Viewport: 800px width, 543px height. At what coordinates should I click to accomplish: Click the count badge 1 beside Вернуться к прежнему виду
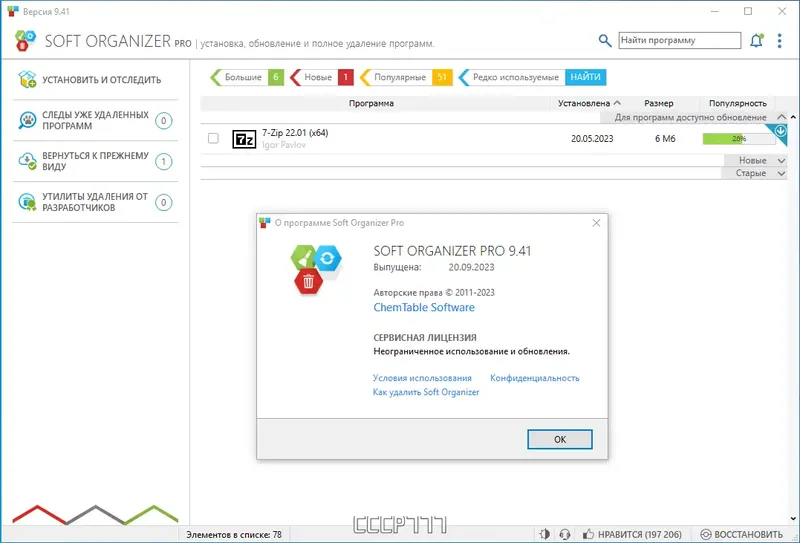pyautogui.click(x=164, y=162)
